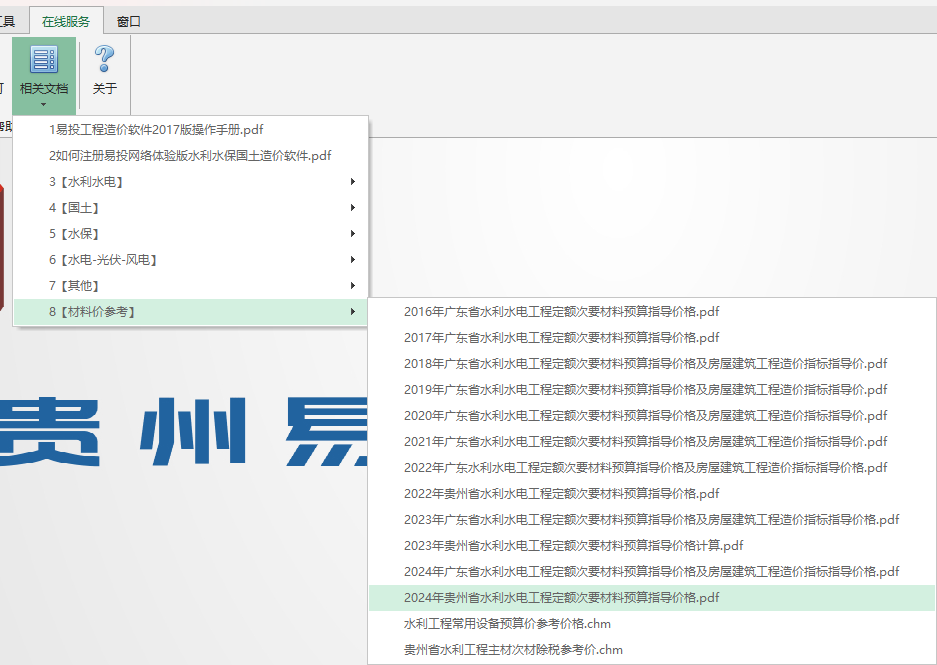937x665 pixels.
Task: Open 2023年贵州省 预算指导价格计算.pdf
Action: click(573, 545)
